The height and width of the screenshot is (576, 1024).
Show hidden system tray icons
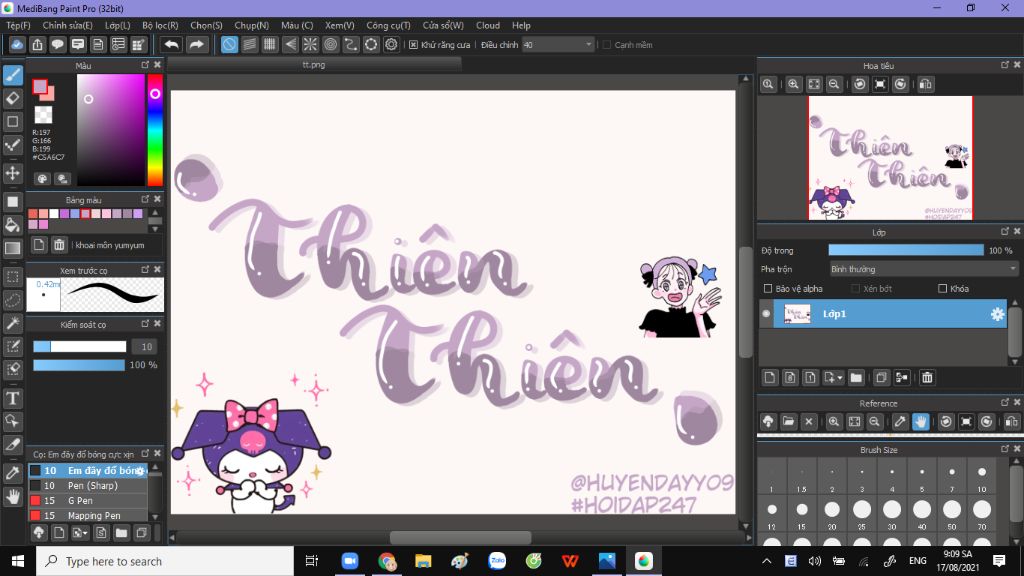pos(767,560)
